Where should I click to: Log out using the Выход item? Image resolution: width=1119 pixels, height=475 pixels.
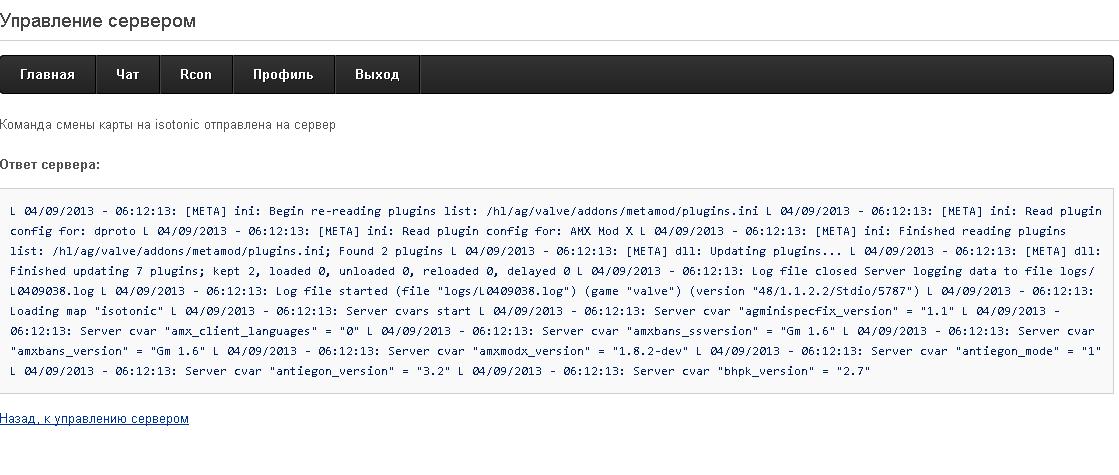(377, 75)
